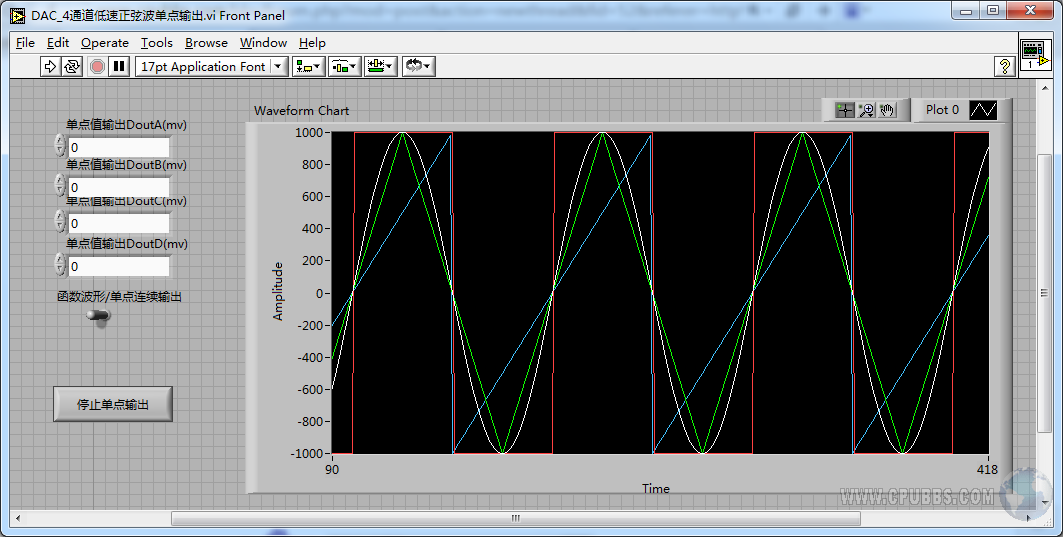Viewport: 1063px width, 537px height.
Task: Click the horizontal scrollbar thumb
Action: pyautogui.click(x=515, y=519)
